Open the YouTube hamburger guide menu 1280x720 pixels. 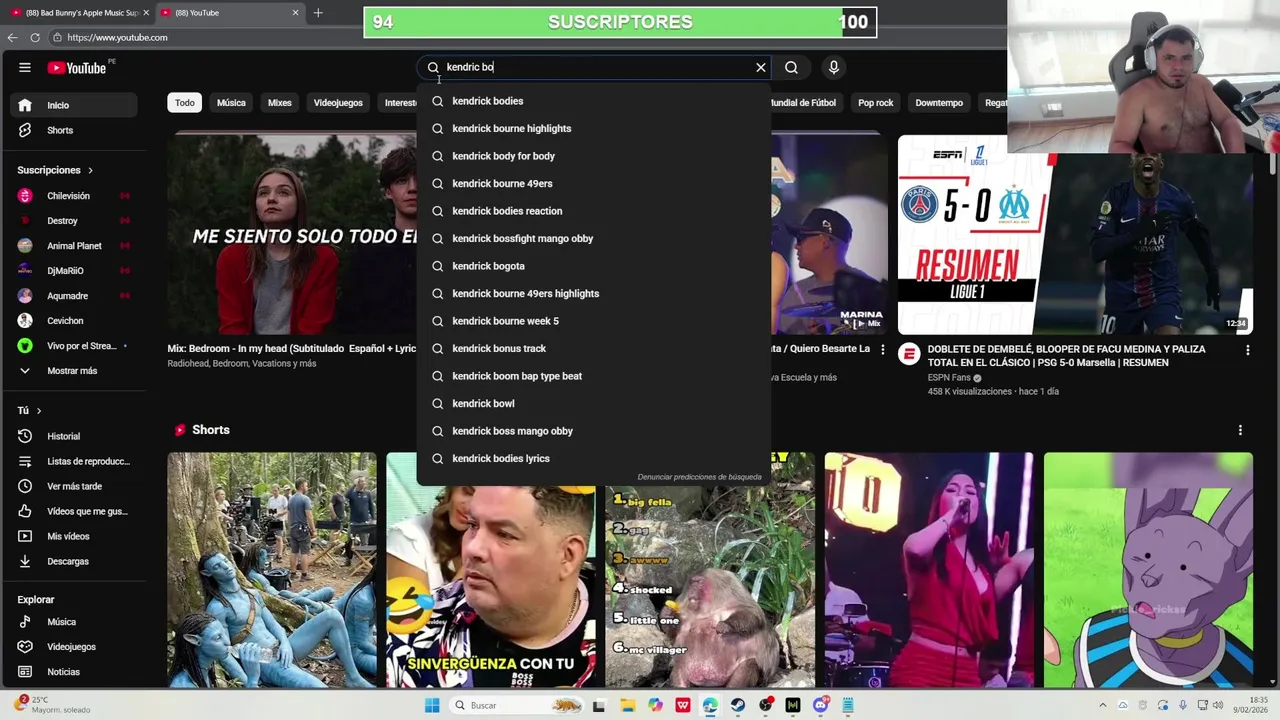pyautogui.click(x=24, y=67)
